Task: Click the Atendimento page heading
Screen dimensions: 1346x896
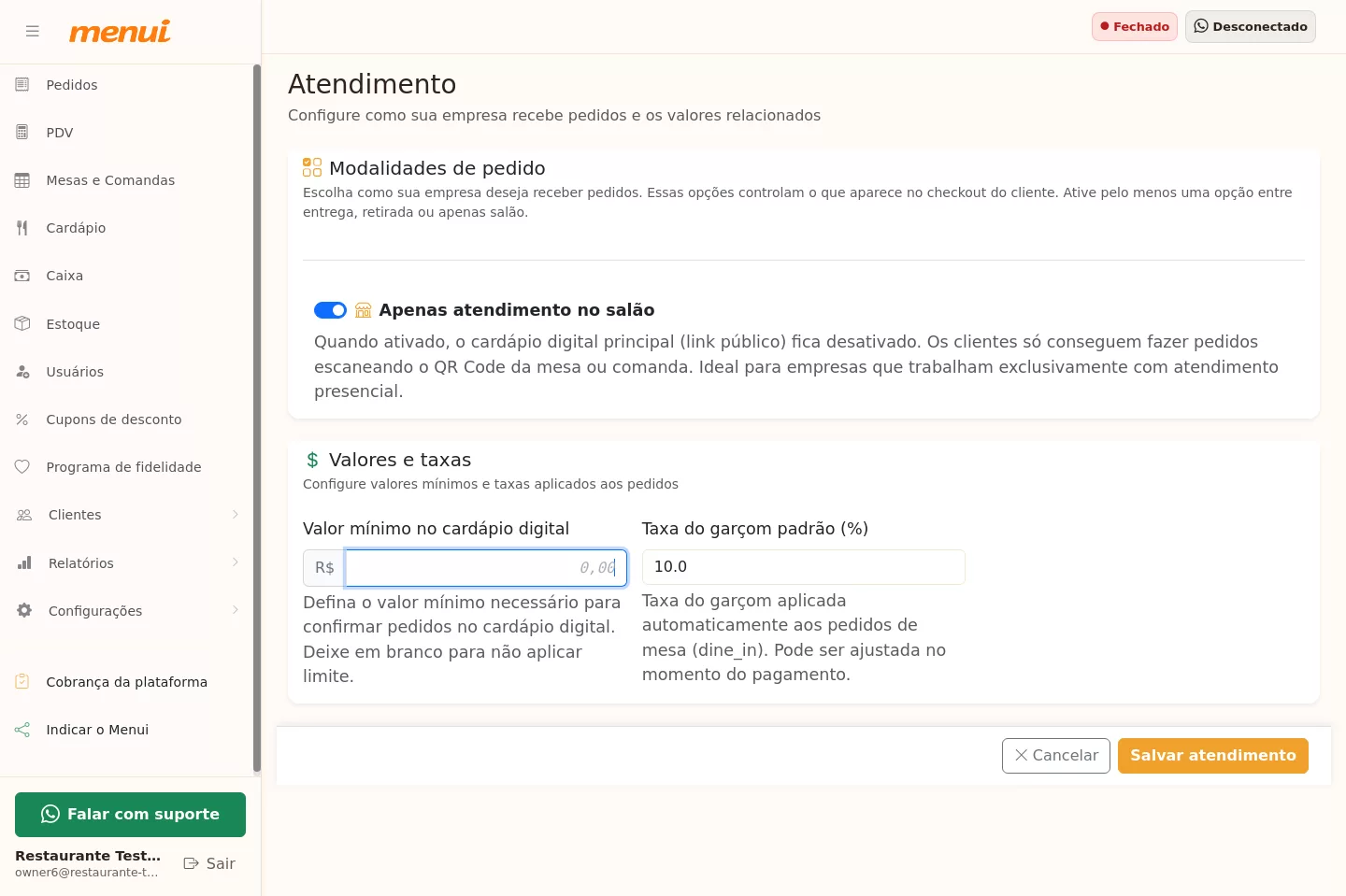Action: click(x=372, y=84)
